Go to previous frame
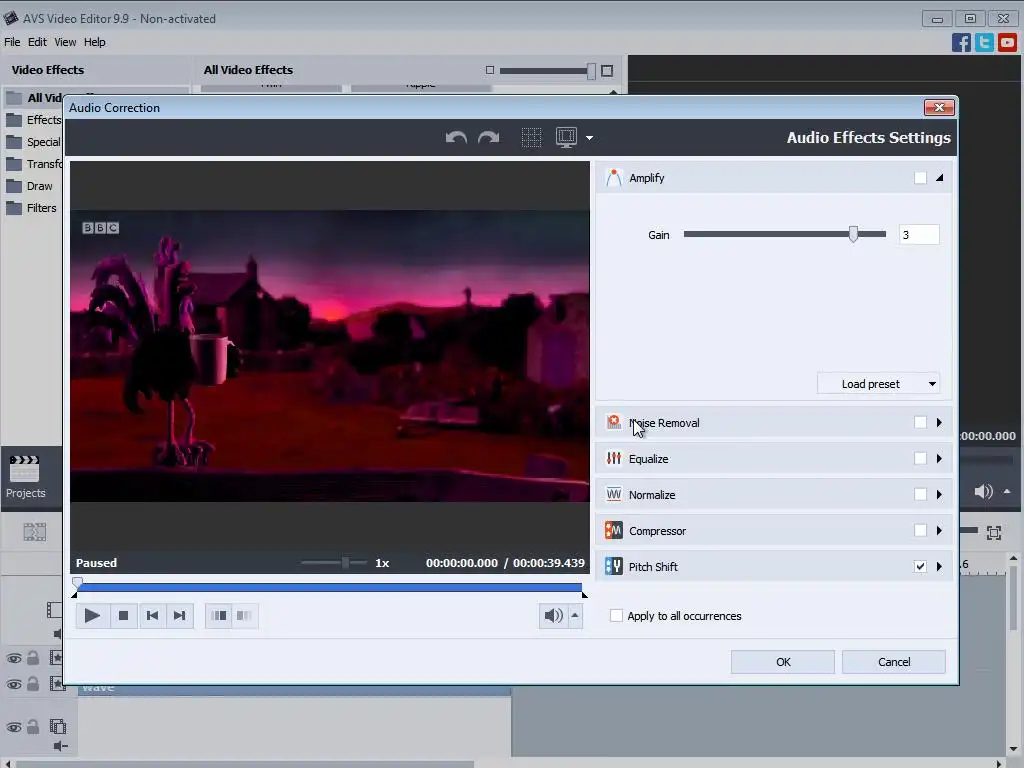This screenshot has height=768, width=1024. 152,615
